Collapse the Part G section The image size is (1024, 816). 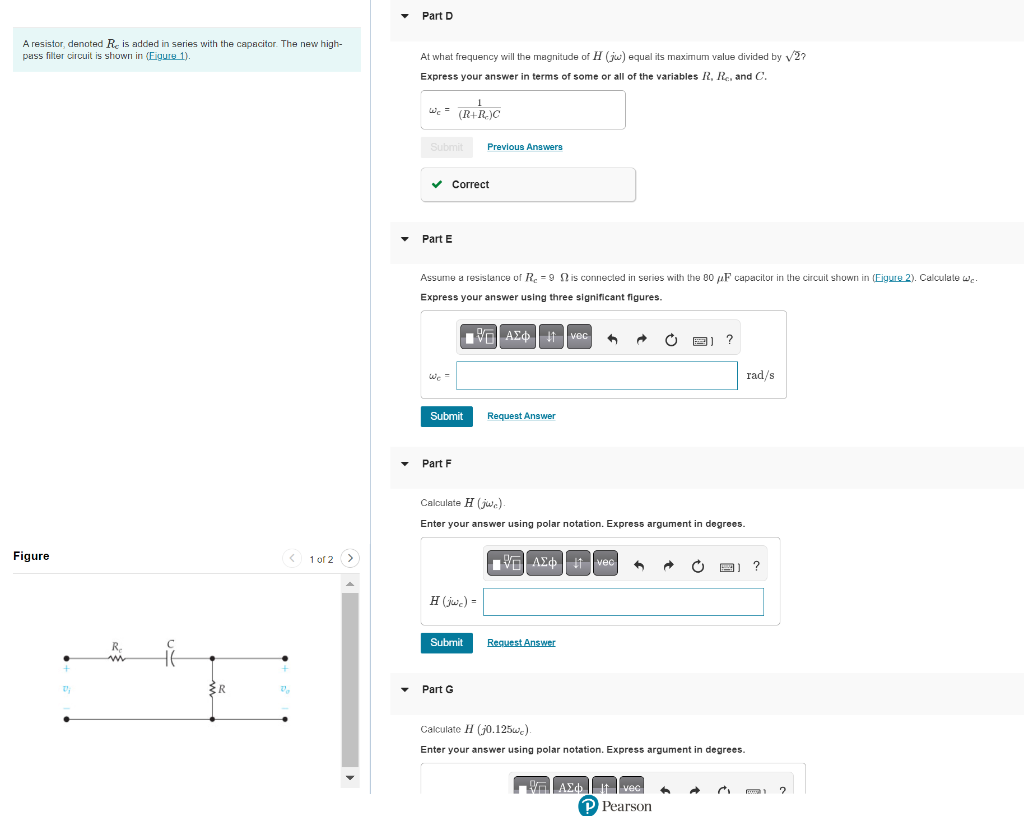pos(404,689)
